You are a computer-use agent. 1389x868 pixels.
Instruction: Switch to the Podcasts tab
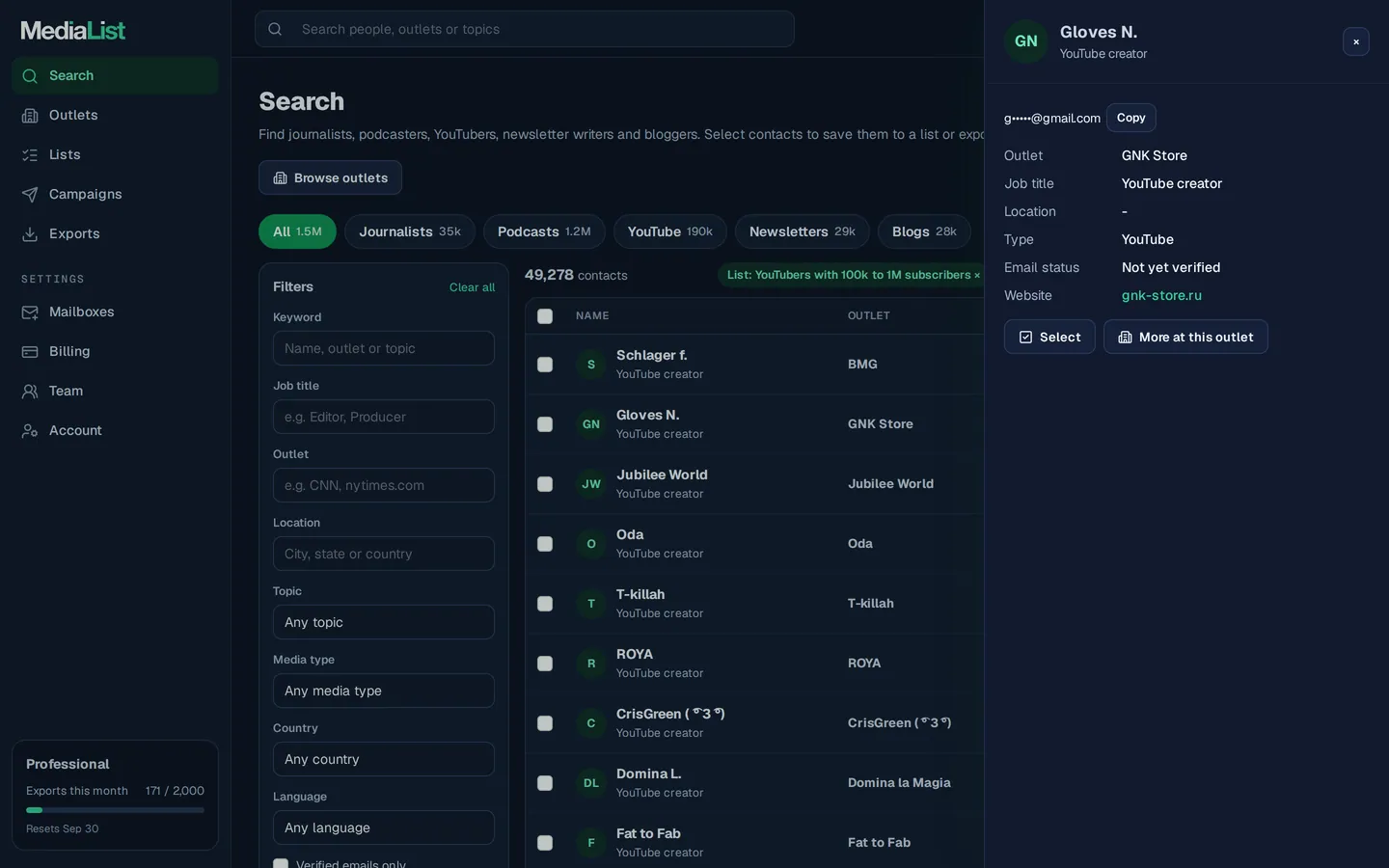(x=544, y=231)
